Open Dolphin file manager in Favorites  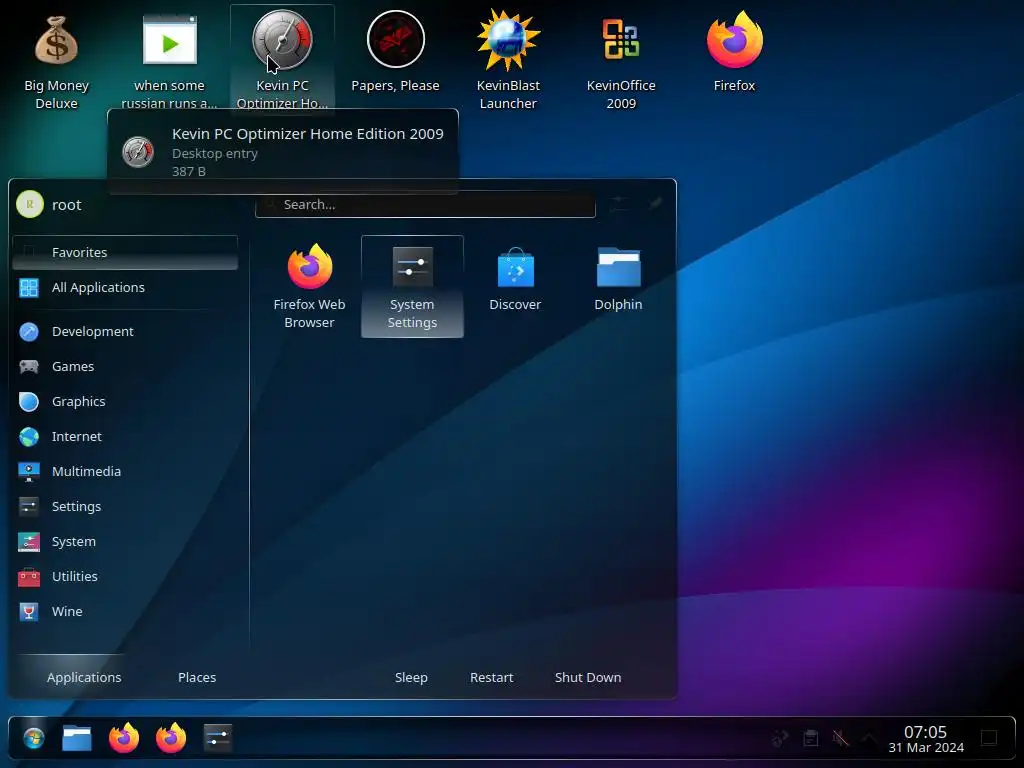click(x=618, y=280)
